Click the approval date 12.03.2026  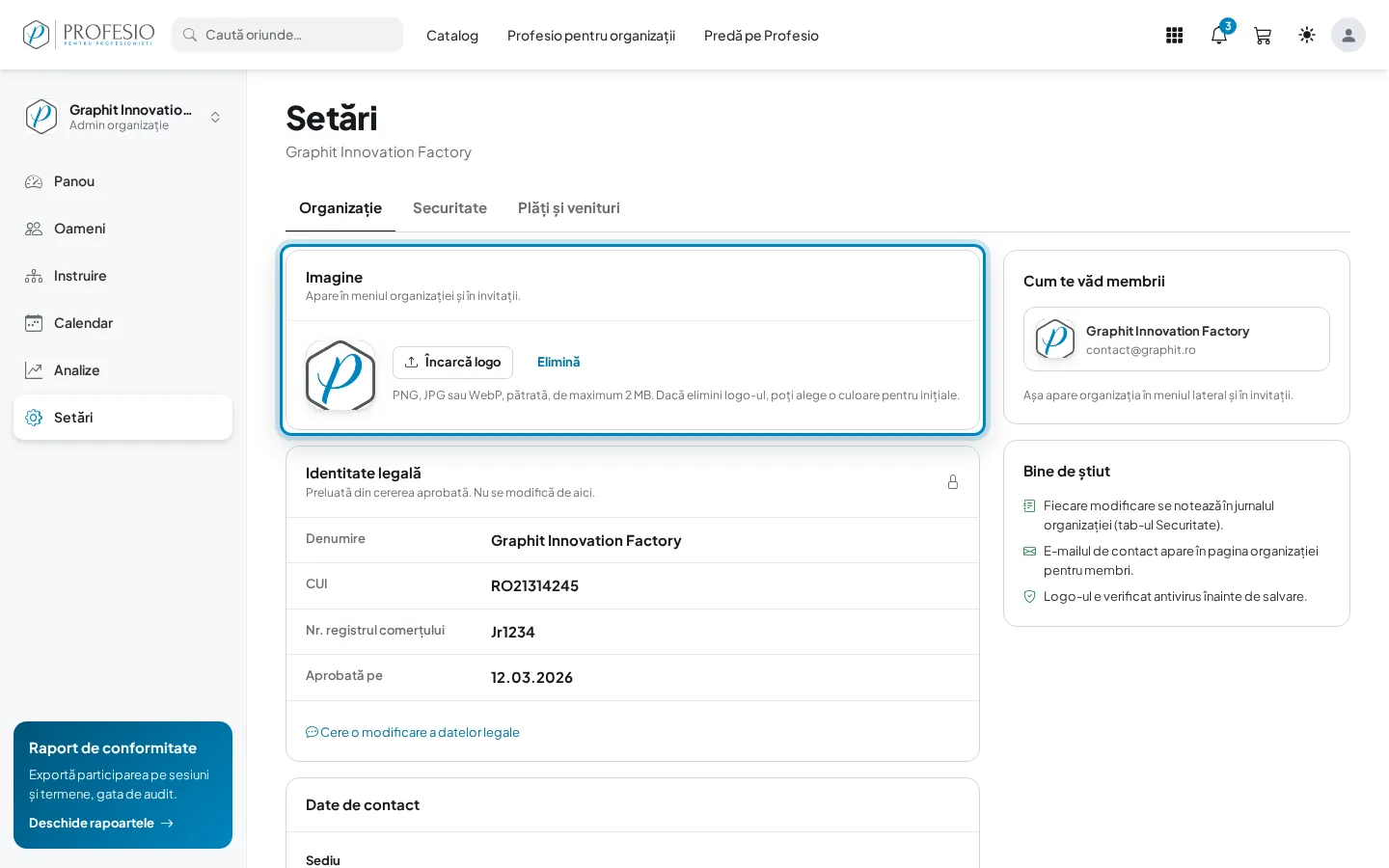(531, 678)
